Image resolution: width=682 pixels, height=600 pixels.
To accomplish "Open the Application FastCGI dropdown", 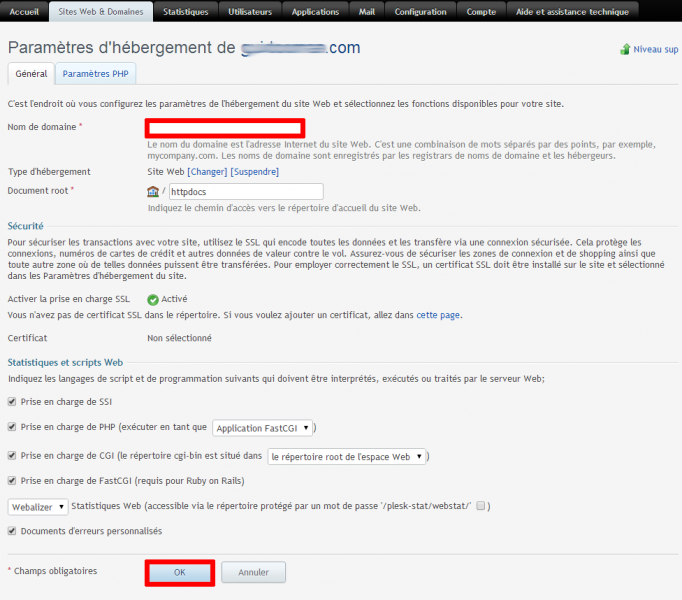I will point(263,428).
